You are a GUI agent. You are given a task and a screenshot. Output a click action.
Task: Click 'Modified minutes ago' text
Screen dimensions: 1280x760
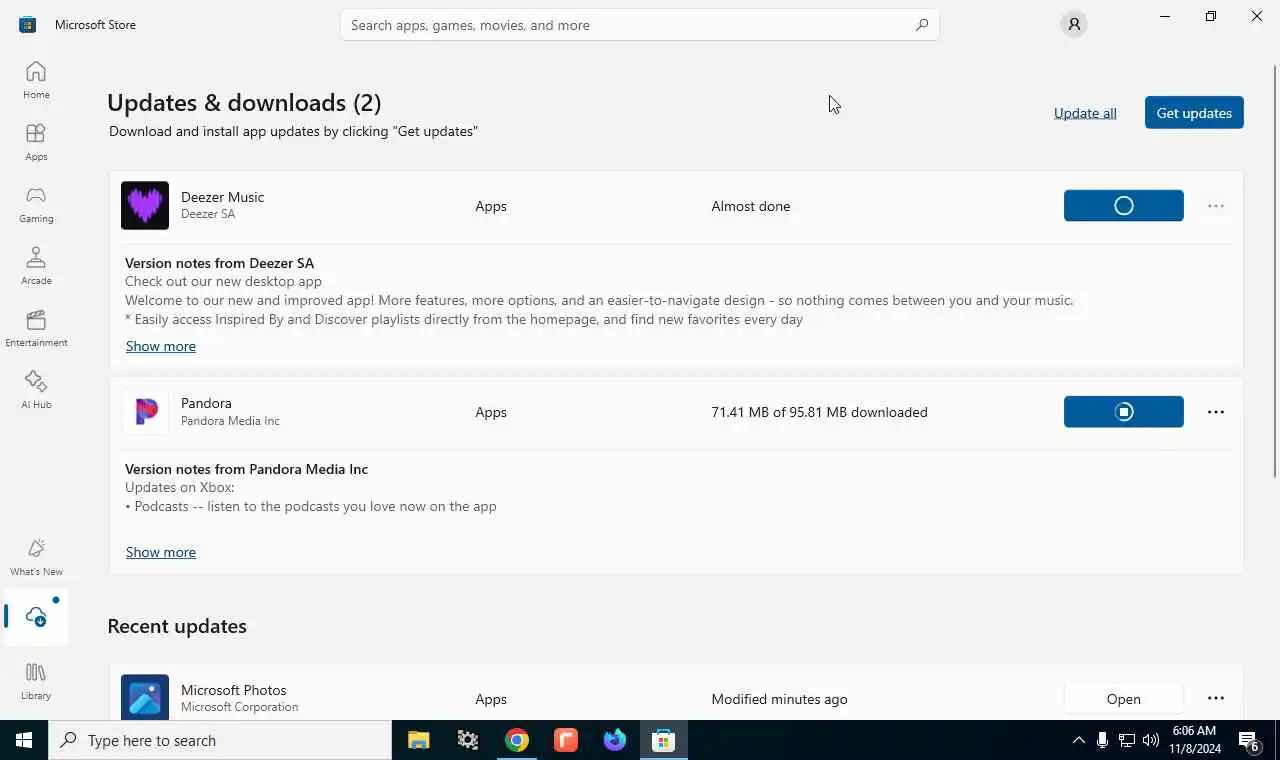point(780,699)
